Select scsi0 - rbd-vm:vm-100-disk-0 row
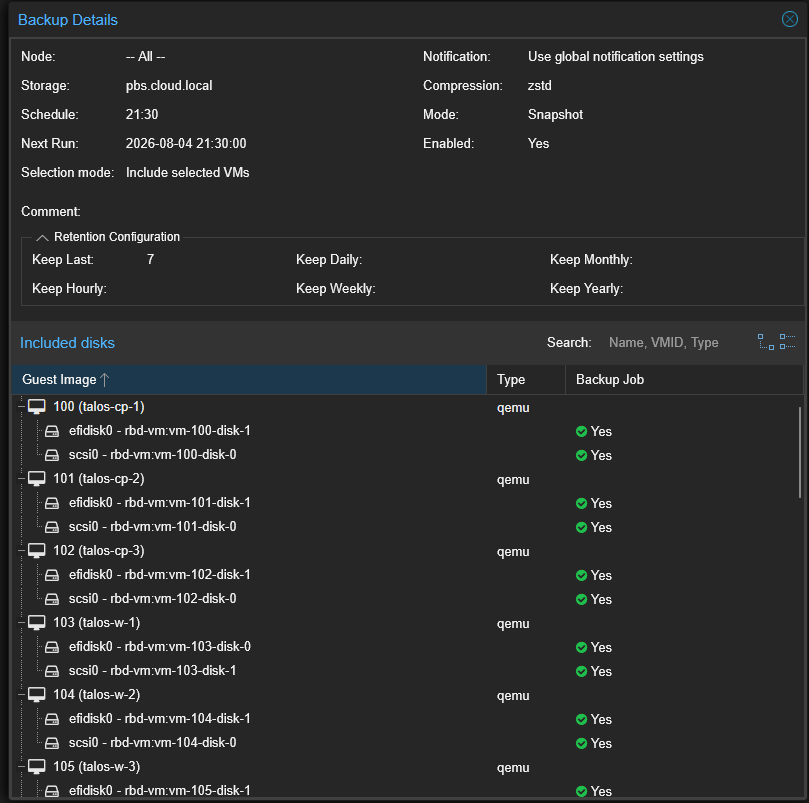809x803 pixels. [408, 455]
